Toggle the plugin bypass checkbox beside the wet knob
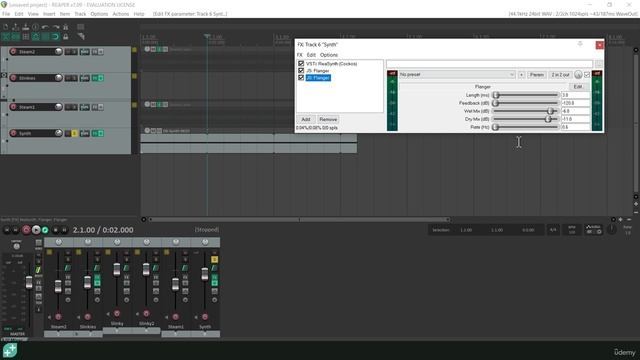The height and width of the screenshot is (360, 640). tap(587, 75)
